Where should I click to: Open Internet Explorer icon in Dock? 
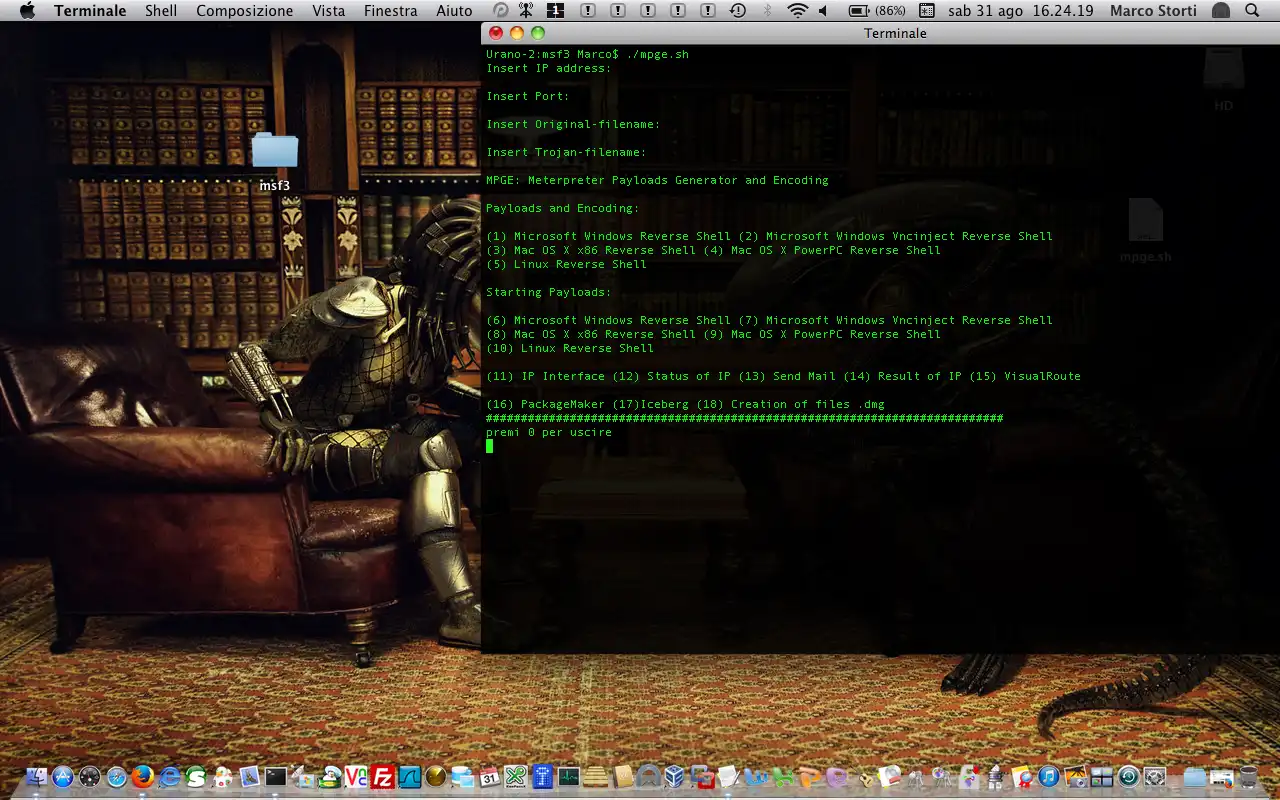(x=170, y=777)
